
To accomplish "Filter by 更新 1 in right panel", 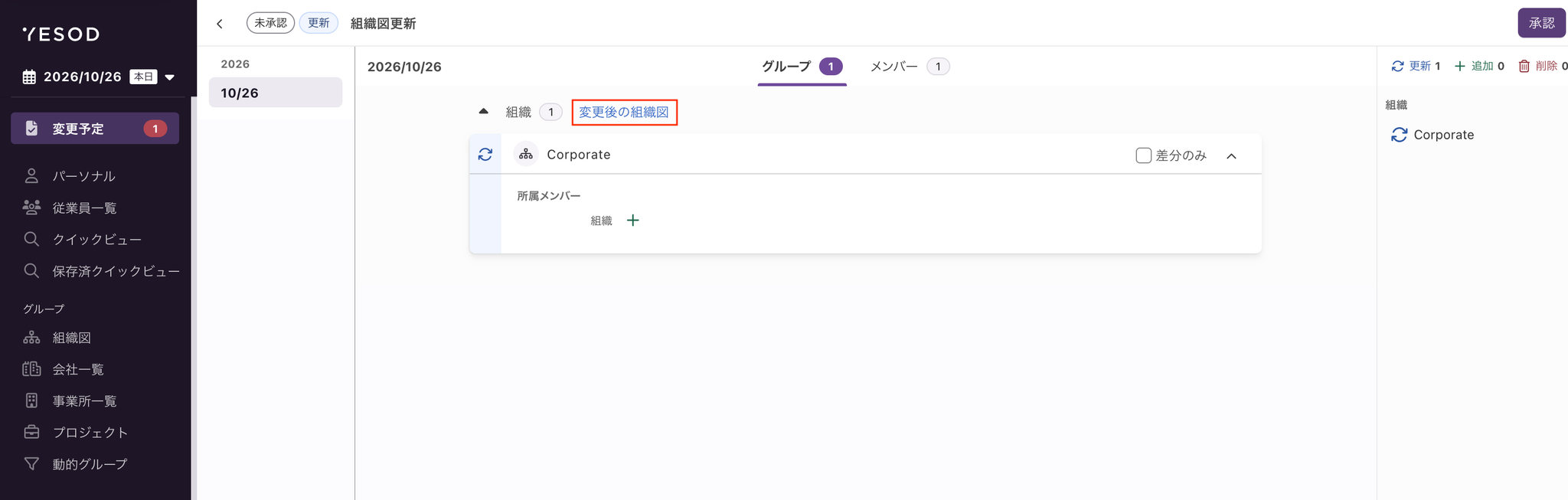I will click(x=1416, y=67).
